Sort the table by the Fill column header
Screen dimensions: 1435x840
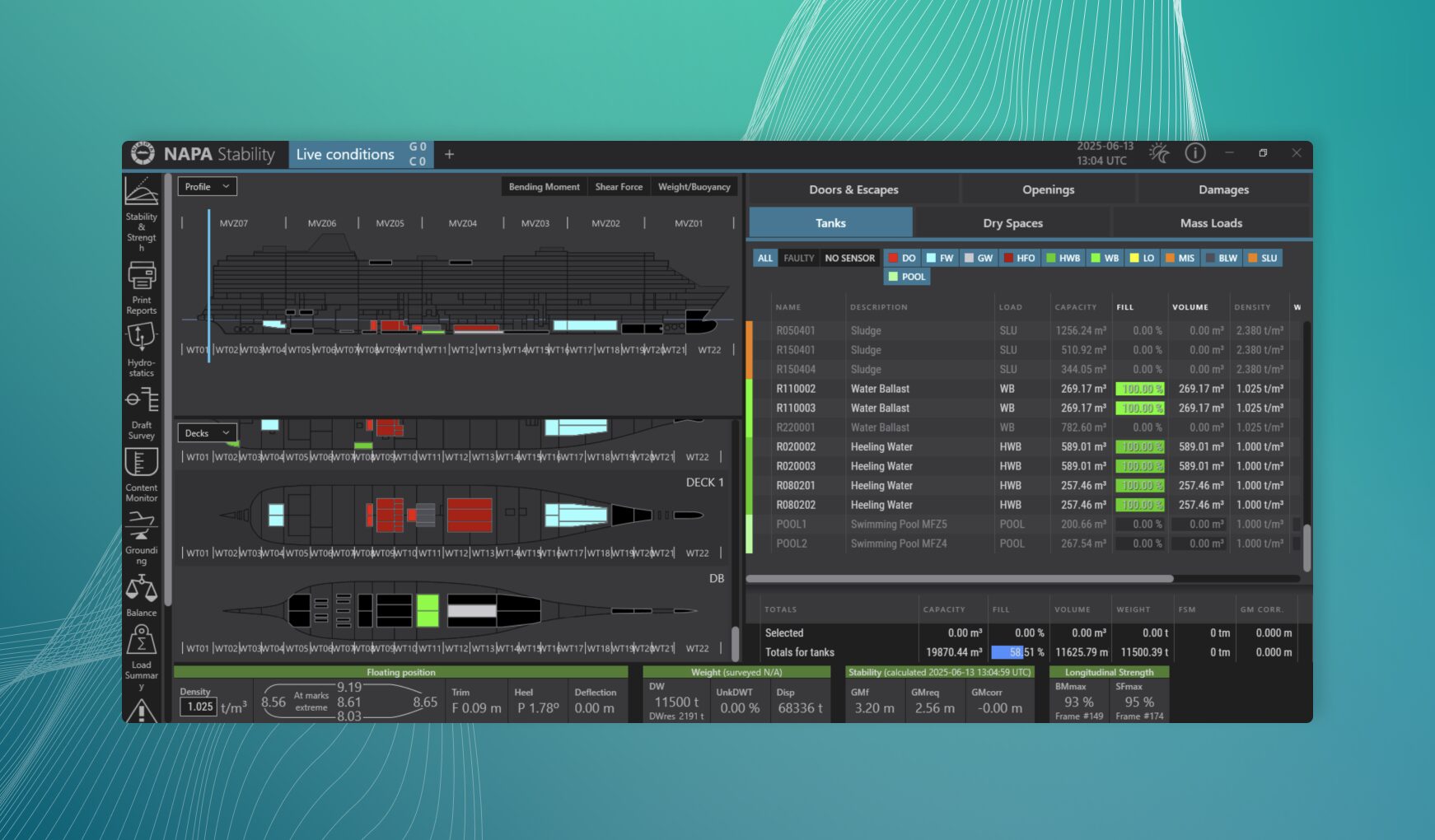point(1125,307)
